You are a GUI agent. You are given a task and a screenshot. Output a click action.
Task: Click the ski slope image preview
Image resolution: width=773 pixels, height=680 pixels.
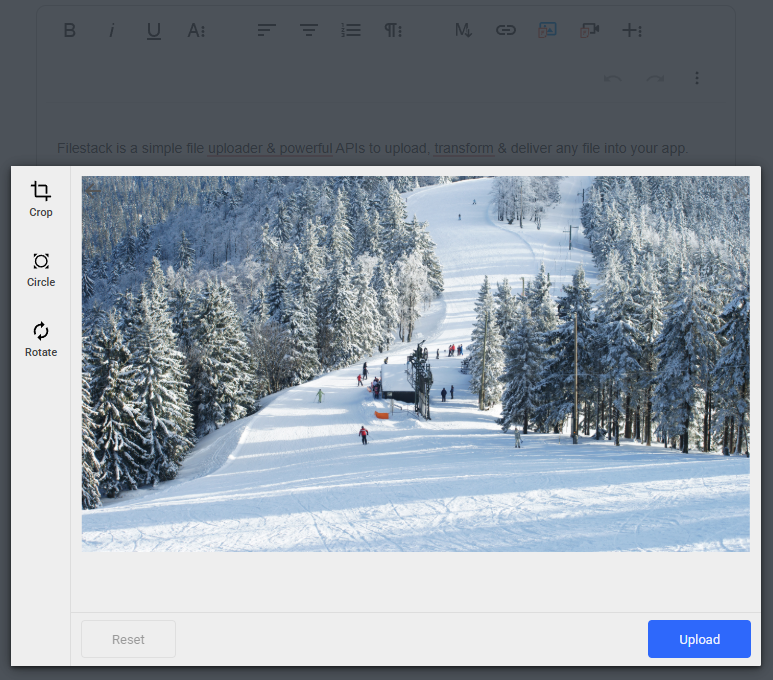click(416, 364)
